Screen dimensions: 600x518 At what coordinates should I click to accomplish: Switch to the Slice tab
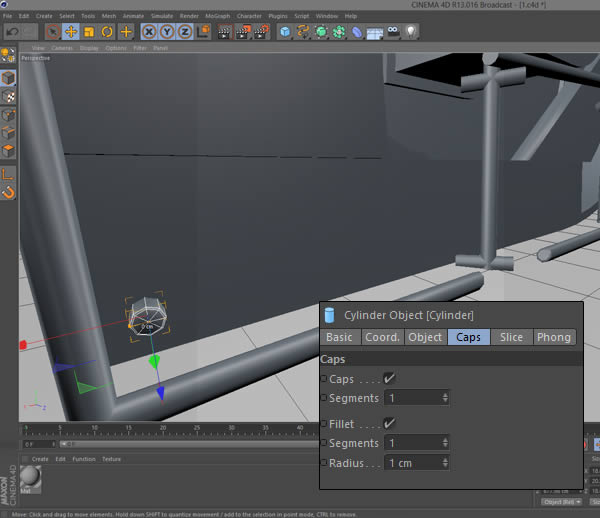coord(511,337)
